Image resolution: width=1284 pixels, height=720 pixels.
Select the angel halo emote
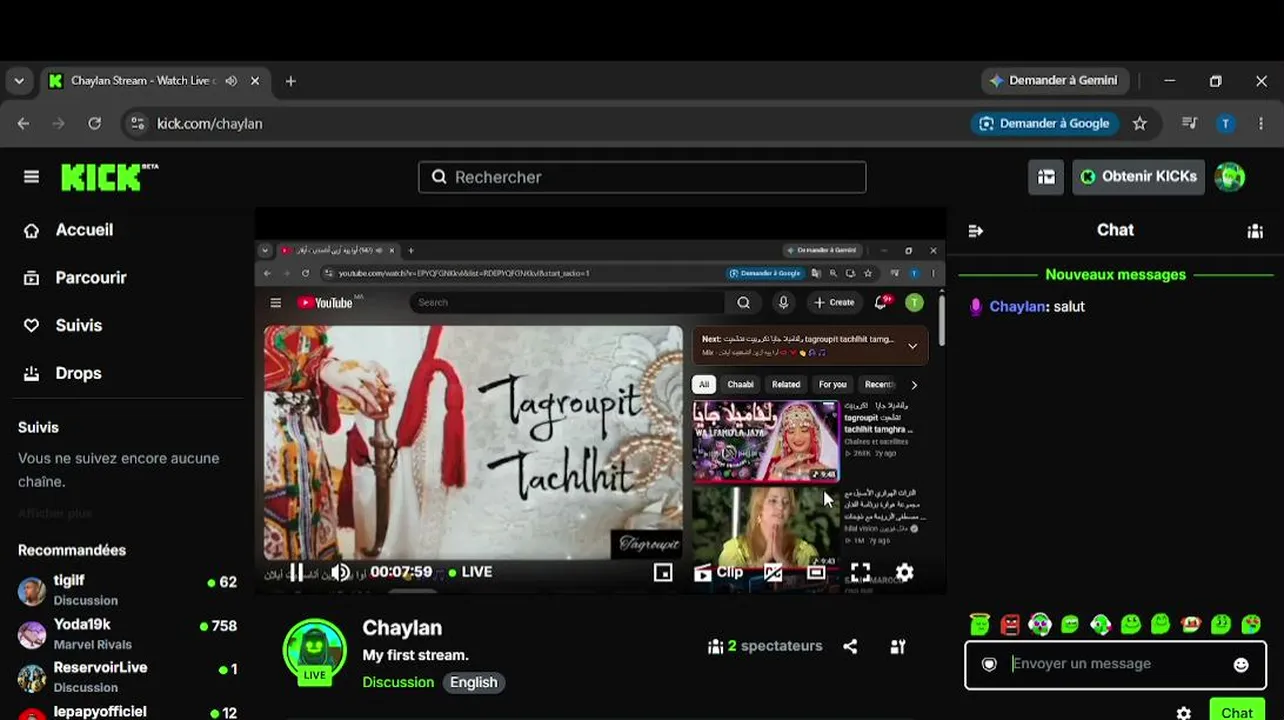tap(980, 625)
